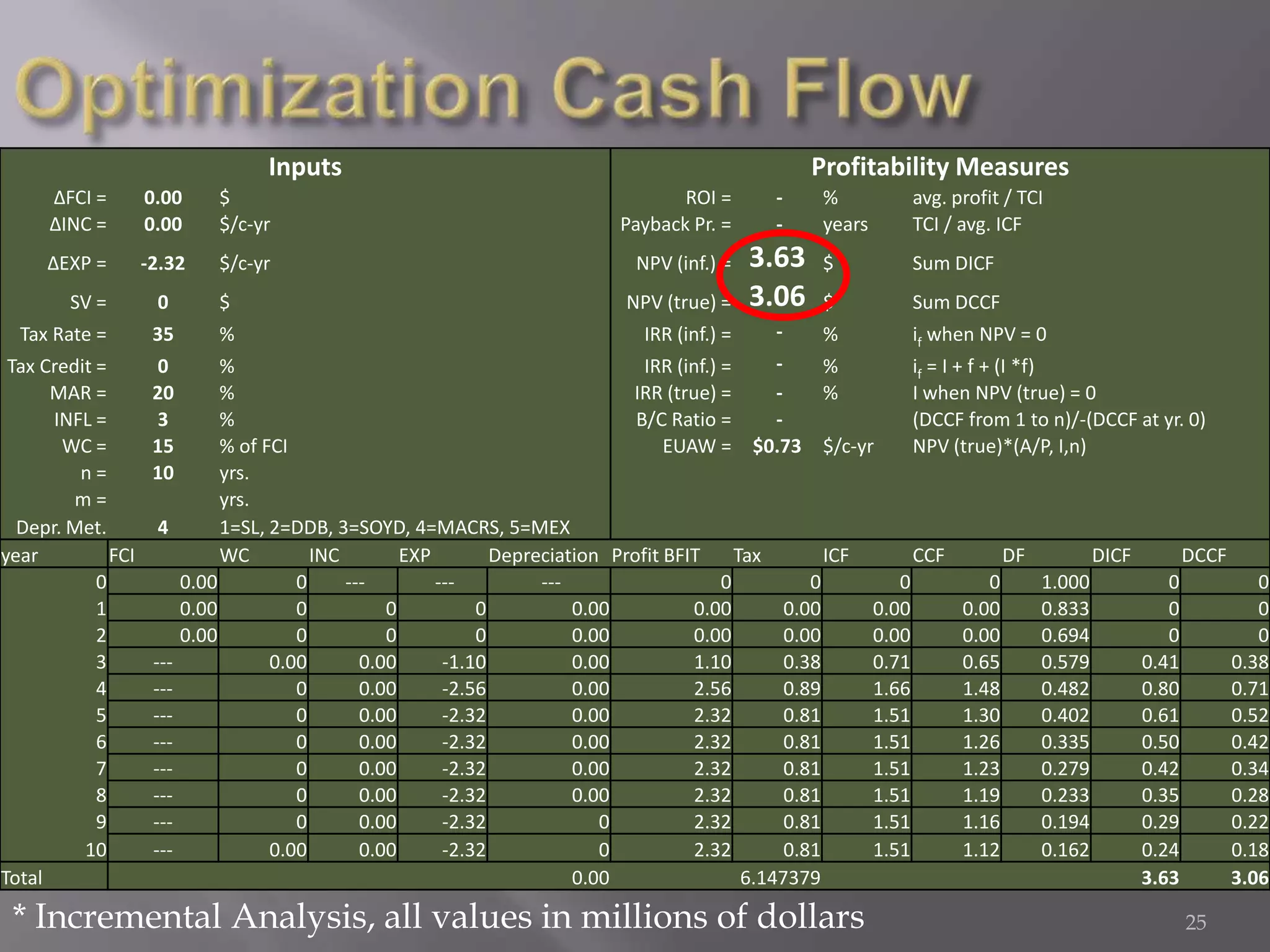The width and height of the screenshot is (1270, 952).
Task: Select the year 0 DF value 1.000
Action: coord(1064,582)
